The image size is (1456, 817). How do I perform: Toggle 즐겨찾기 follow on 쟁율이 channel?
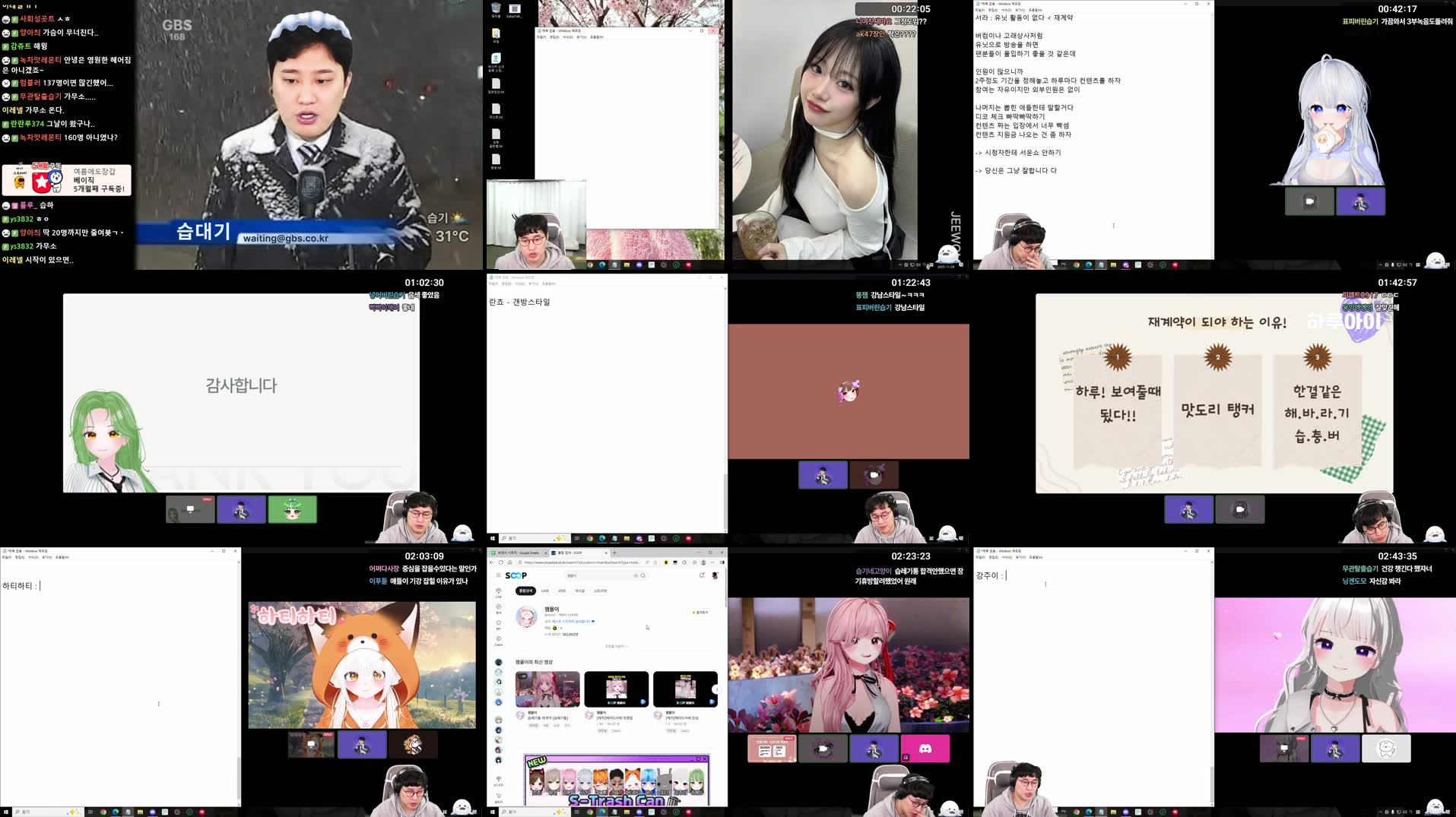pos(700,613)
